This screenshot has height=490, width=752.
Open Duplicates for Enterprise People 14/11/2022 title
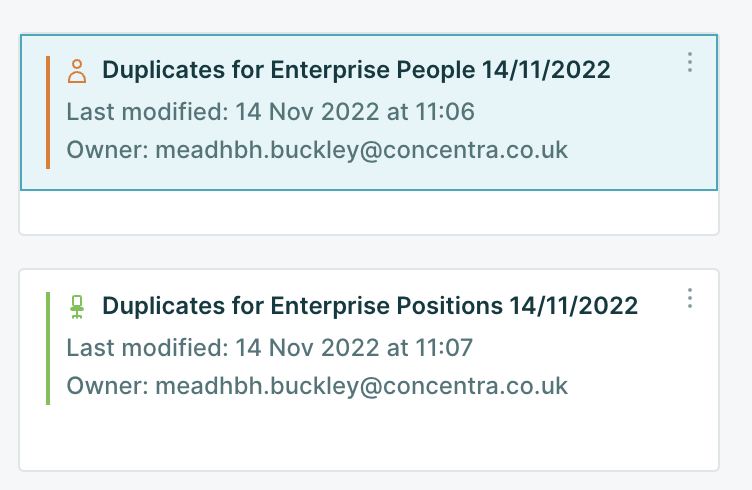point(290,70)
